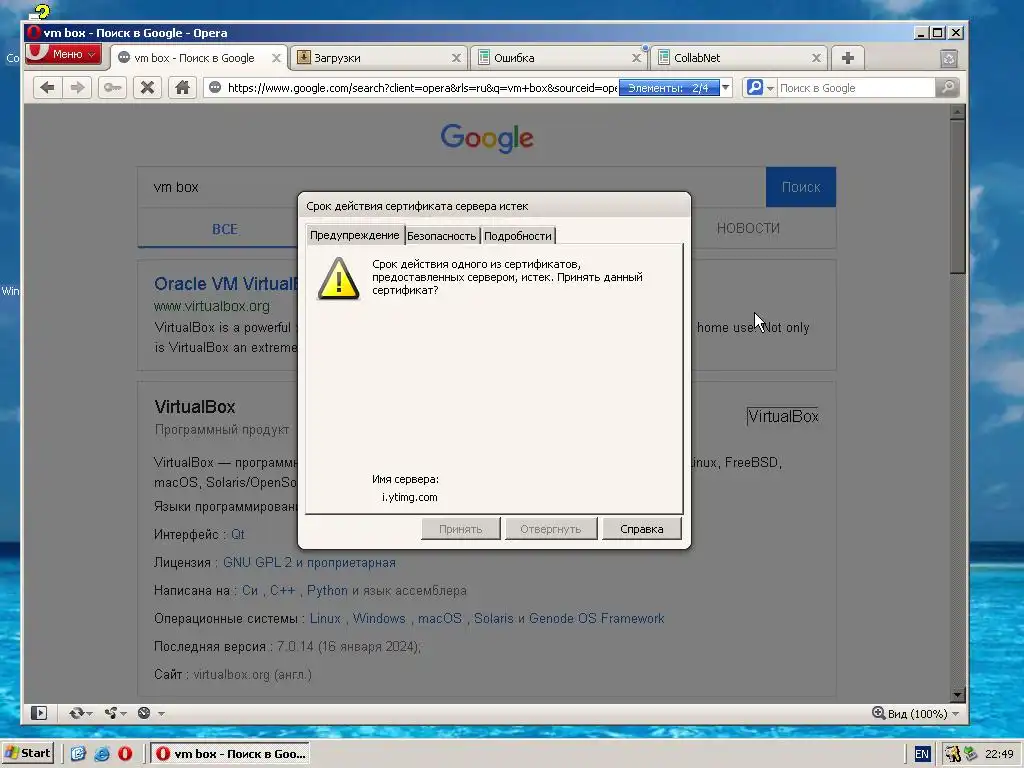Launch Opera from quick launch icon
The height and width of the screenshot is (768, 1024).
click(125, 754)
